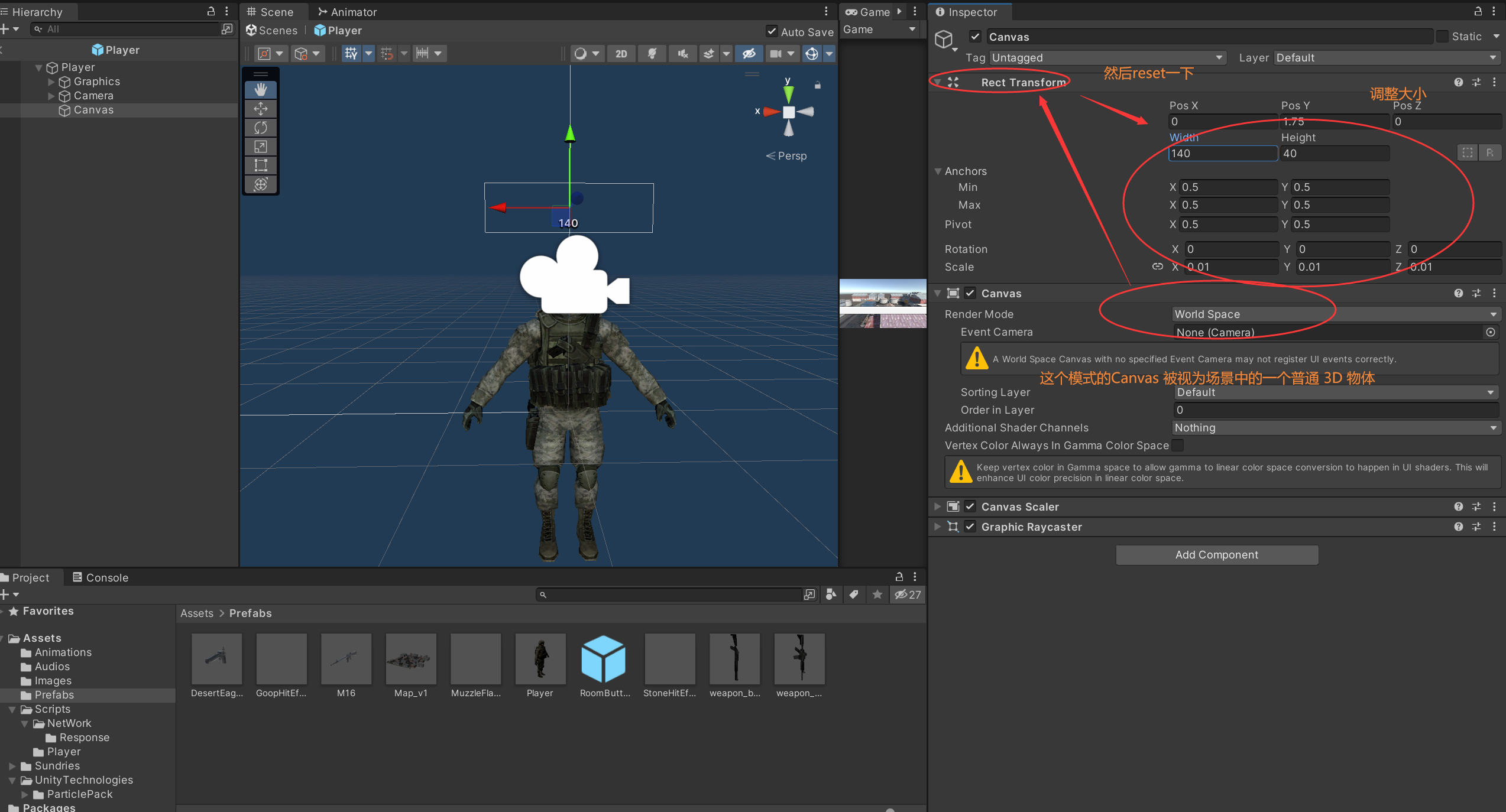Expand Canvas Scaler component

pyautogui.click(x=937, y=506)
